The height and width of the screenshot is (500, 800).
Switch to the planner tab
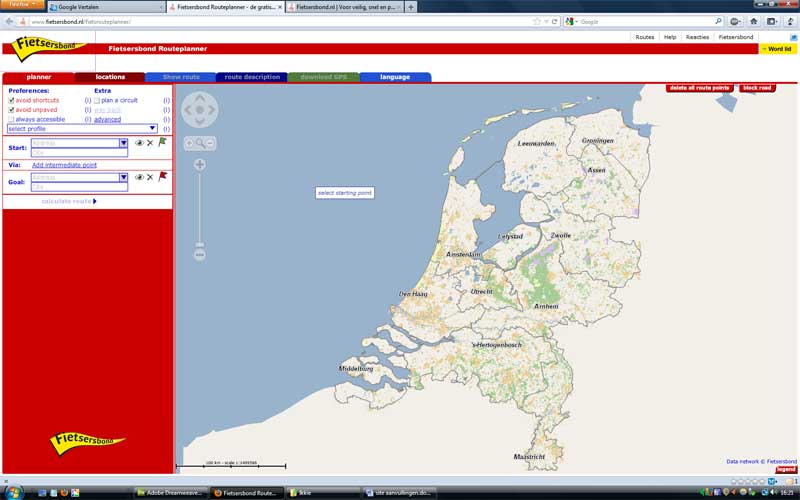click(x=39, y=77)
